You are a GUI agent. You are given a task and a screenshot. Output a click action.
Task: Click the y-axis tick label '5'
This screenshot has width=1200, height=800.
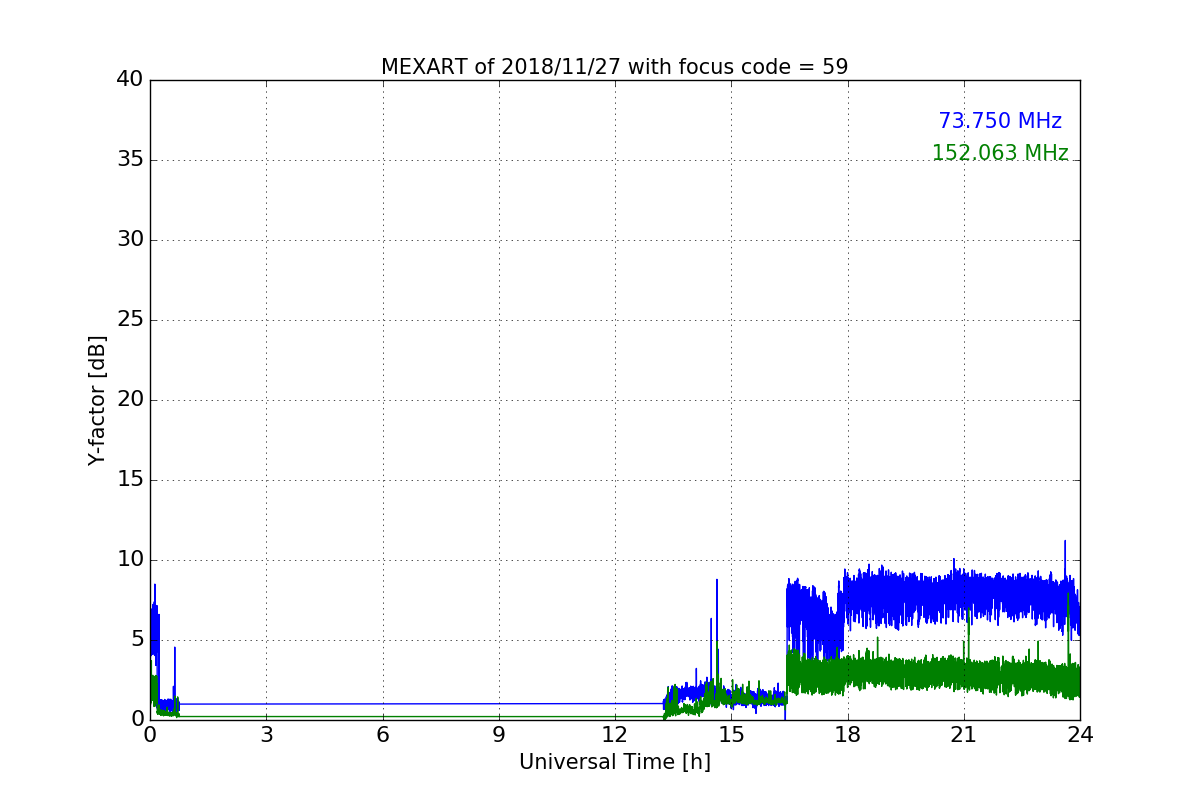pyautogui.click(x=137, y=640)
